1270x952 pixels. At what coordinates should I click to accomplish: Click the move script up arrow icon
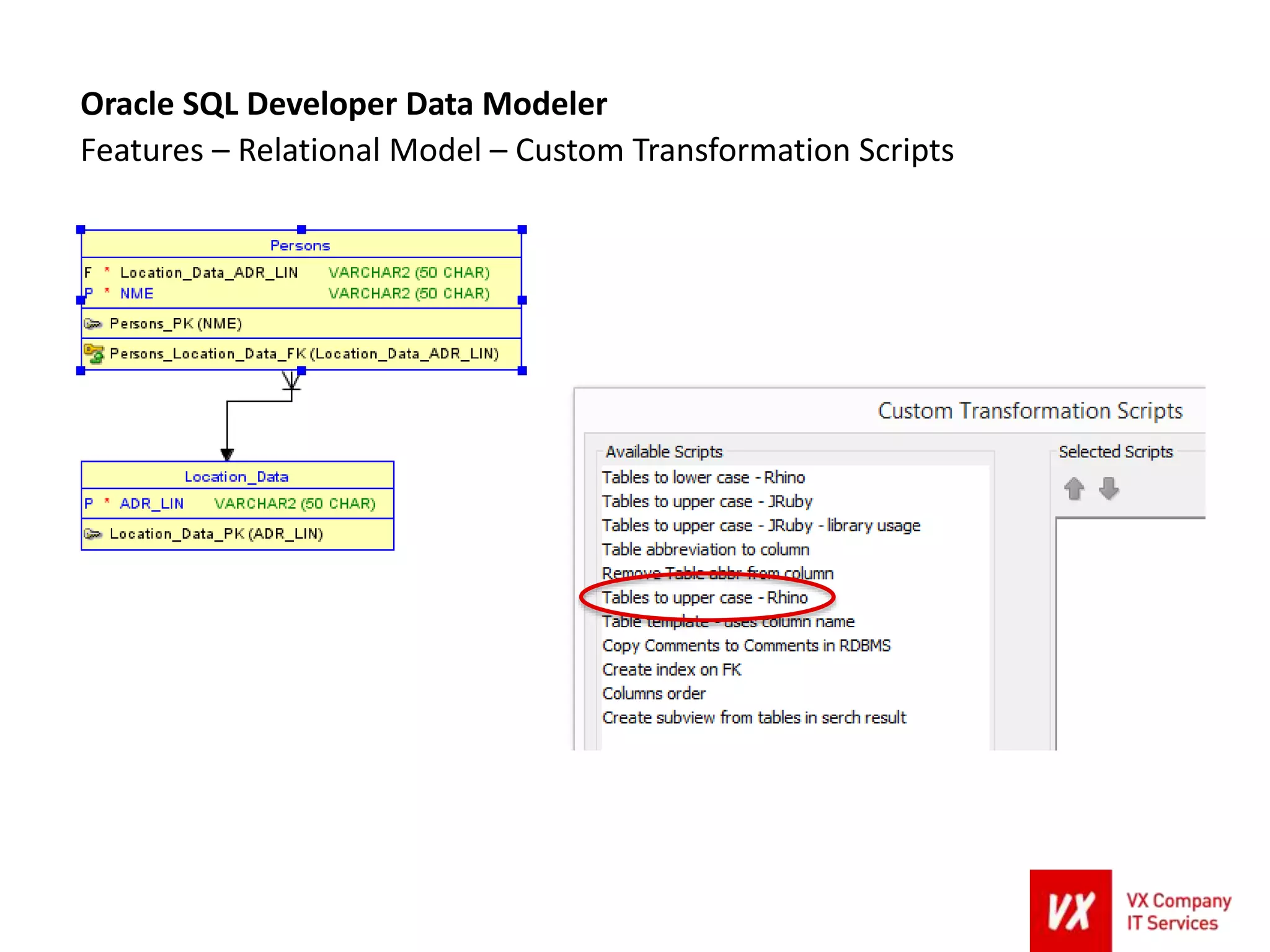pos(1074,488)
